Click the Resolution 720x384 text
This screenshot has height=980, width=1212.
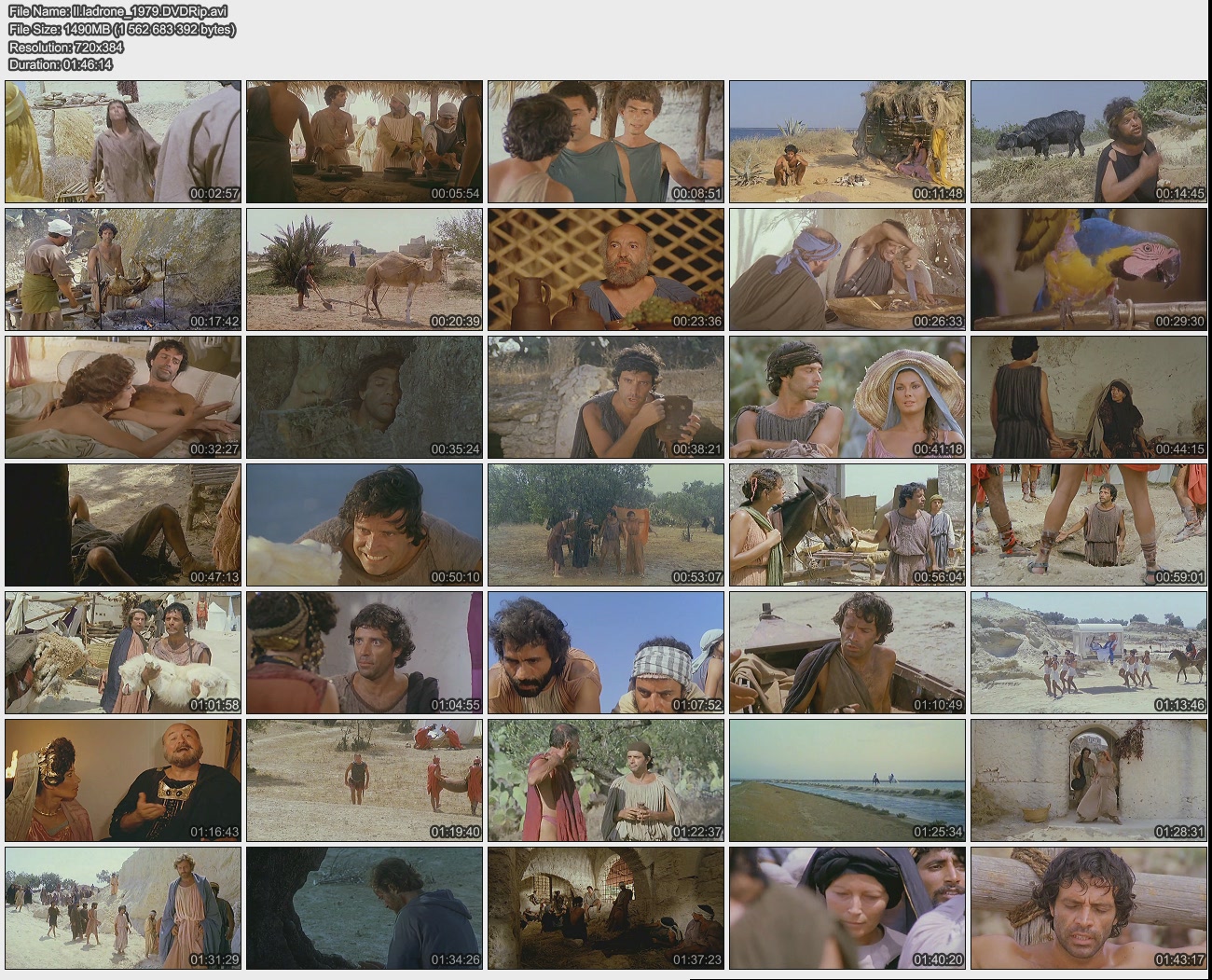tap(66, 47)
